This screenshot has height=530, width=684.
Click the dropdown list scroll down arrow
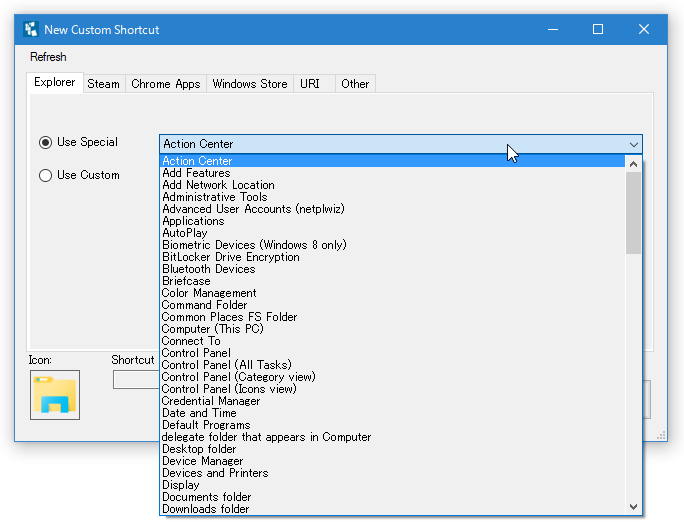click(633, 507)
